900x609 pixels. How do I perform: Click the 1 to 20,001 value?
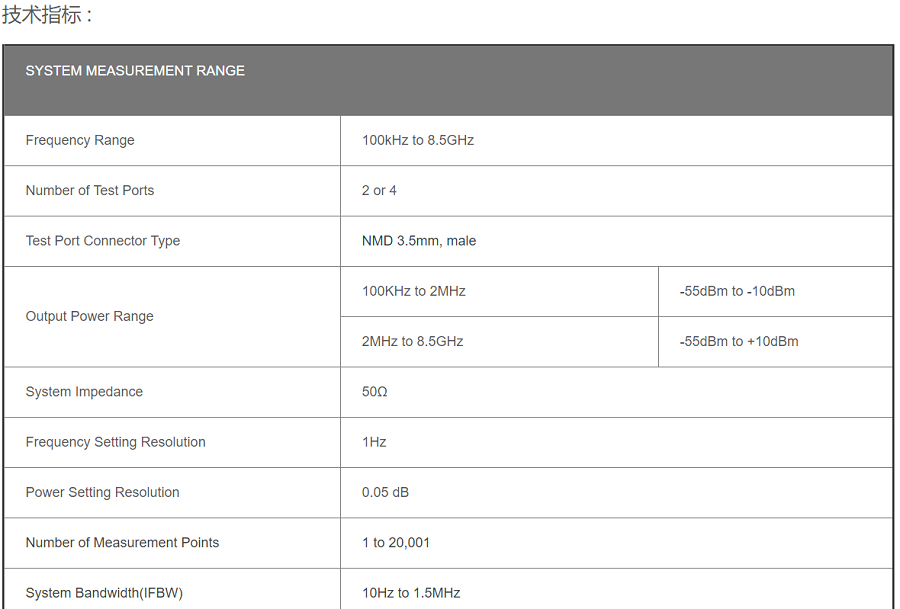coord(396,543)
